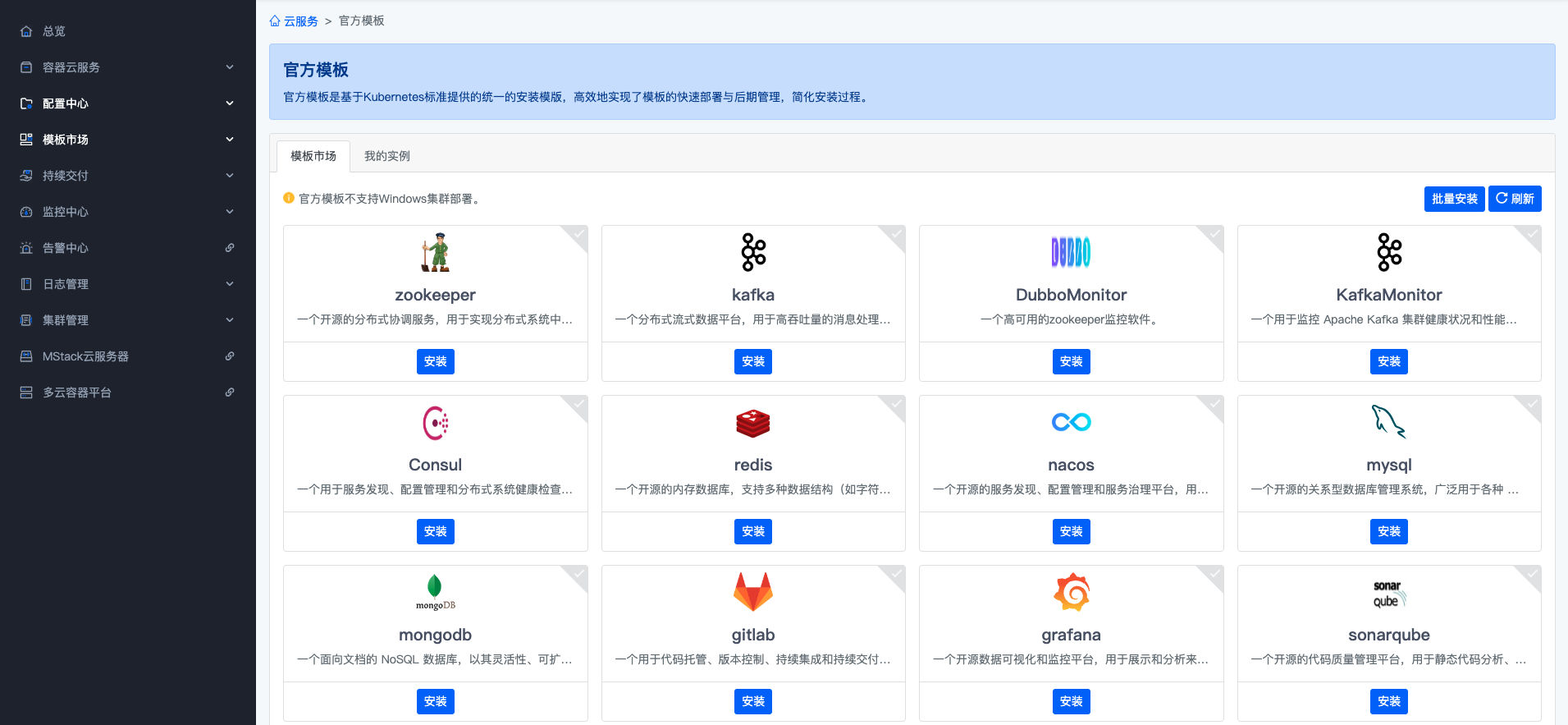This screenshot has width=1568, height=725.
Task: Install the grafana template
Action: coord(1072,701)
